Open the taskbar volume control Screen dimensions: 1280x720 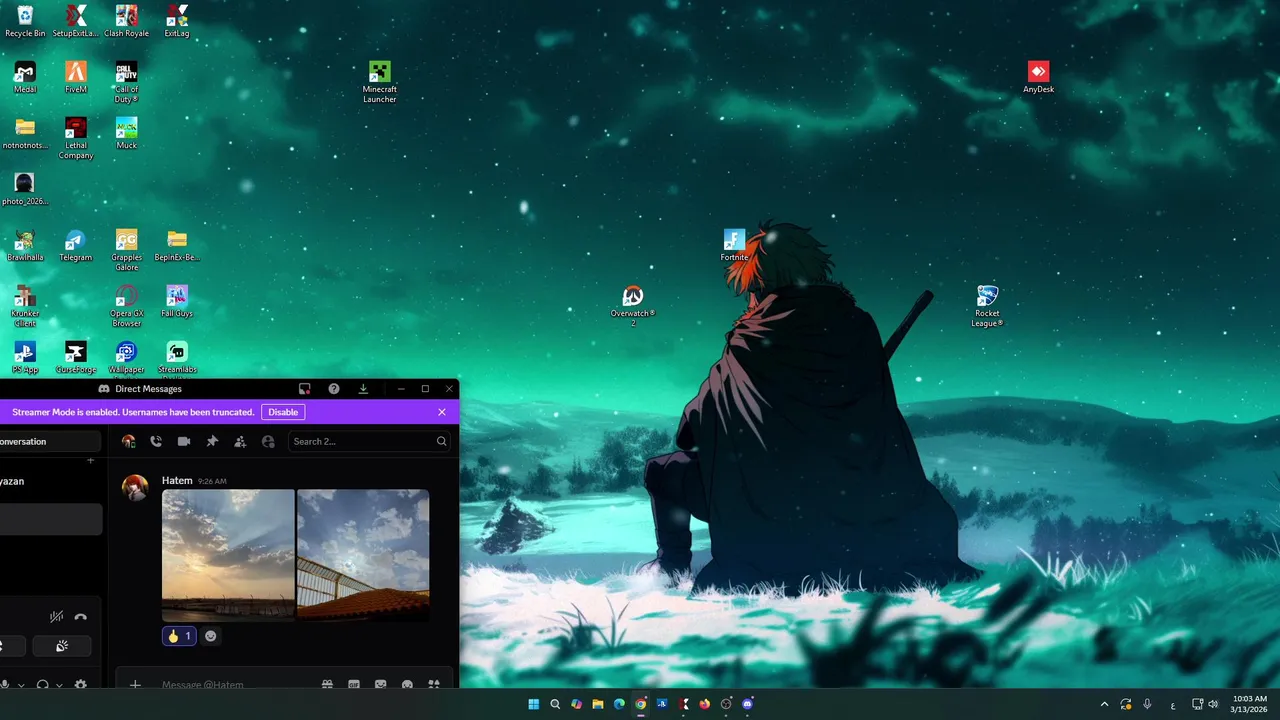pyautogui.click(x=1213, y=704)
